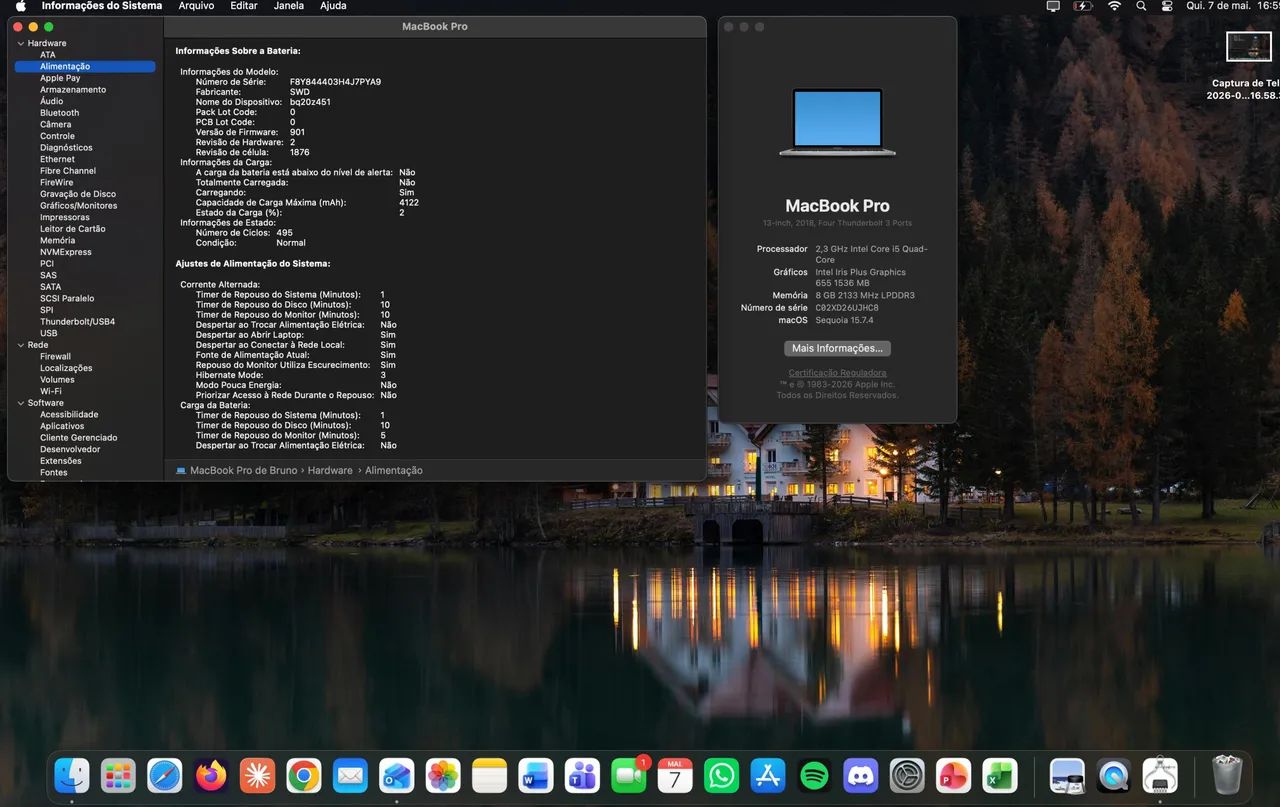This screenshot has width=1280, height=807.
Task: Select Gráficos/Monitores in the sidebar
Action: (78, 206)
